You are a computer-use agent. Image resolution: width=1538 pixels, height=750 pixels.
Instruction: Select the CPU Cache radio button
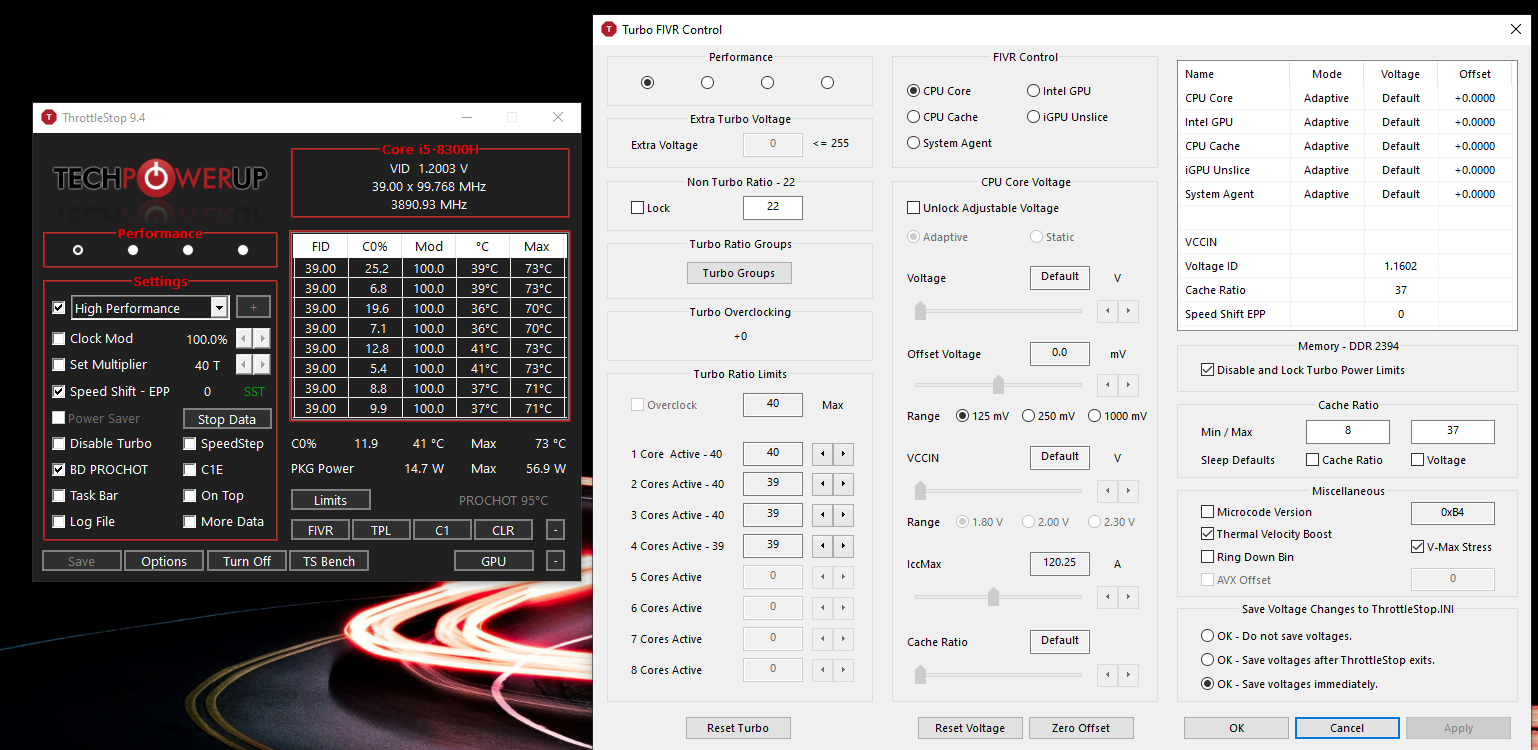(x=913, y=117)
